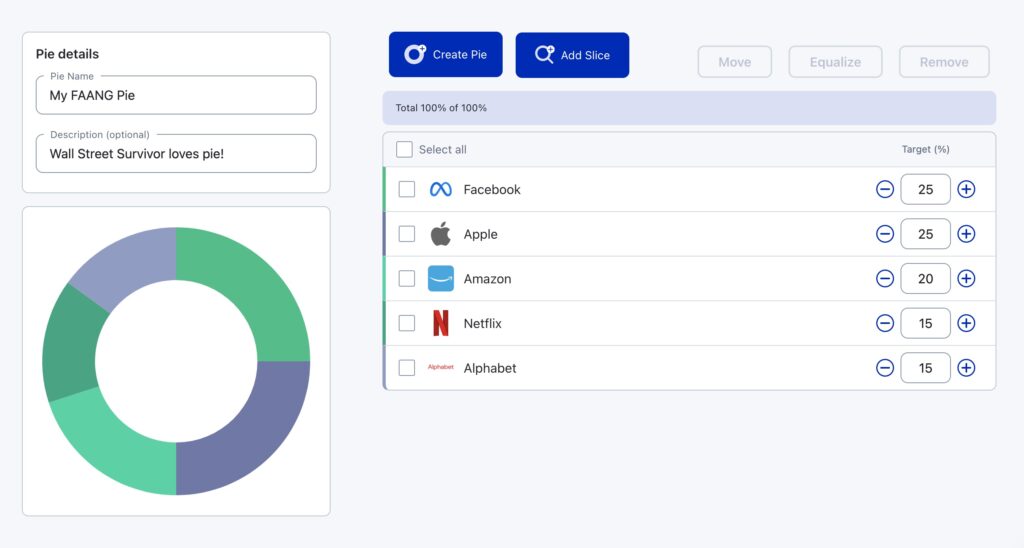Increase Facebook target with plus icon
Viewport: 1024px width, 548px height.
tap(967, 189)
